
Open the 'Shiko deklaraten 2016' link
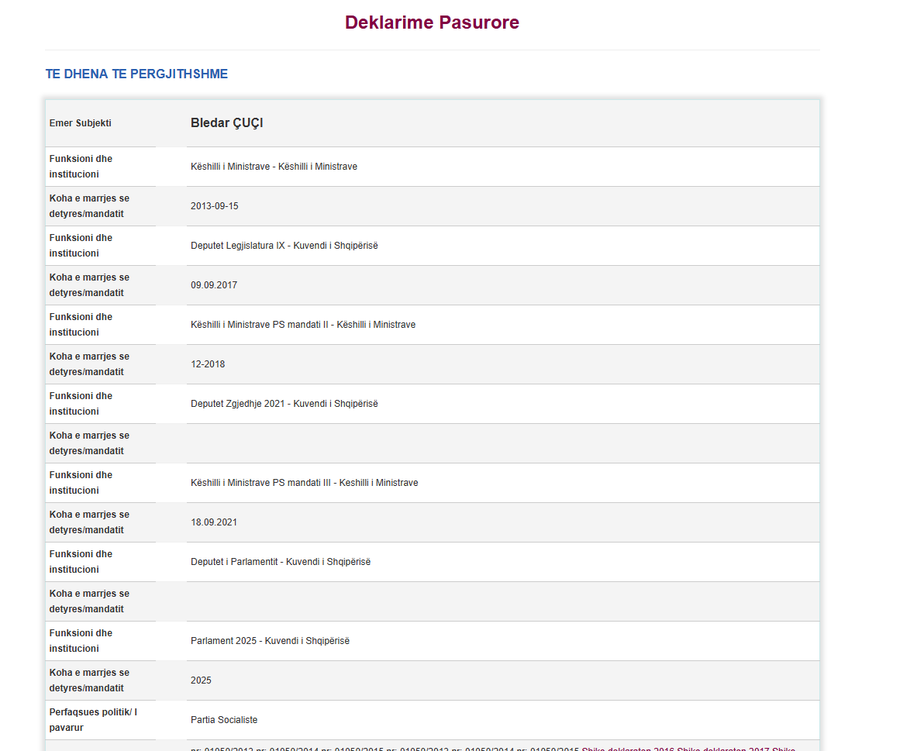(627, 749)
